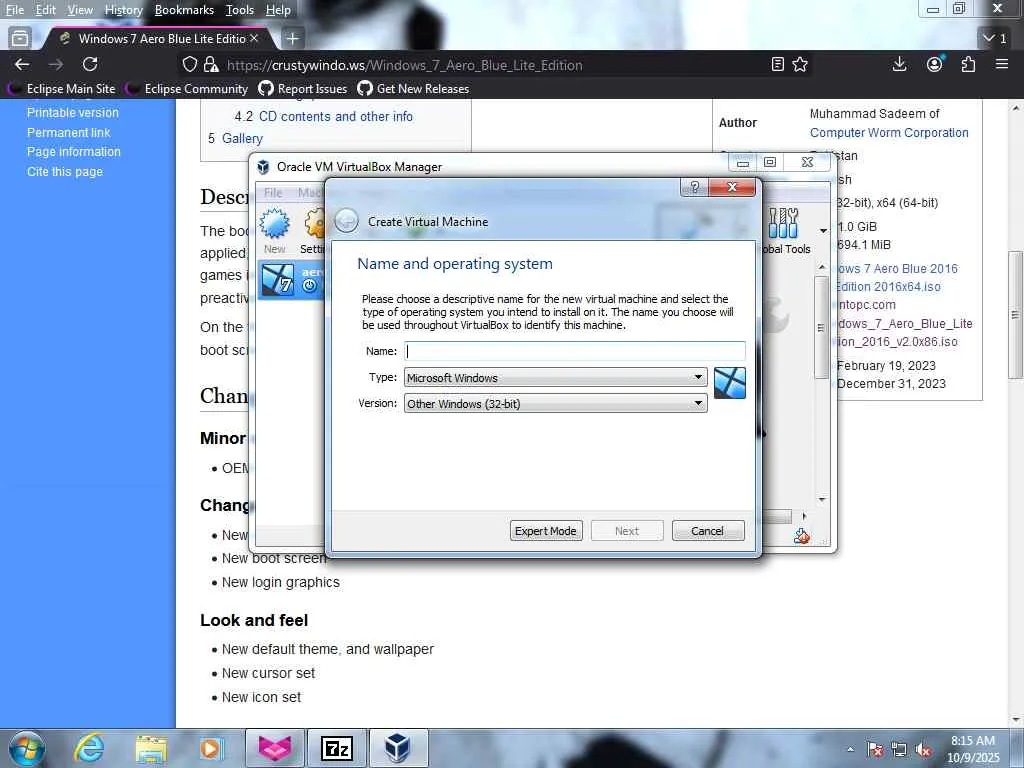The width and height of the screenshot is (1024, 768).
Task: Click Permanent link in sidebar
Action: pos(69,133)
